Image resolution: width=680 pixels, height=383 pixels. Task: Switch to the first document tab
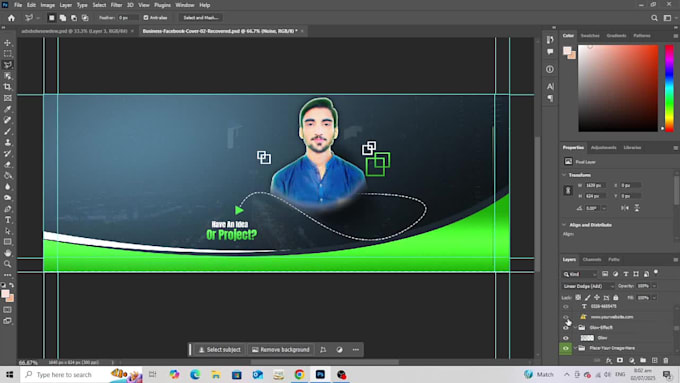[x=74, y=31]
